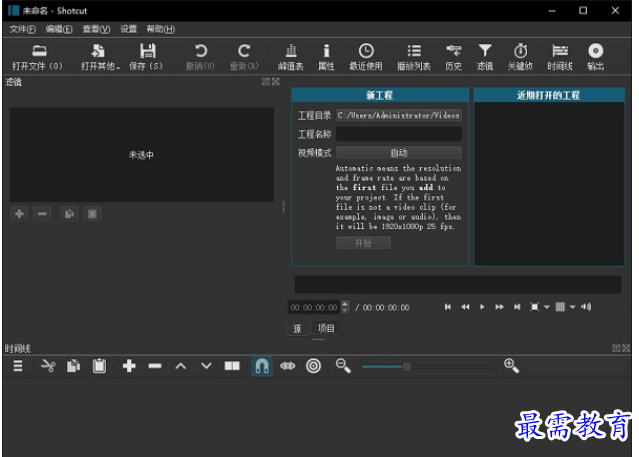This screenshot has height=457, width=639.
Task: Toggle ripple mode target icon
Action: [x=313, y=366]
